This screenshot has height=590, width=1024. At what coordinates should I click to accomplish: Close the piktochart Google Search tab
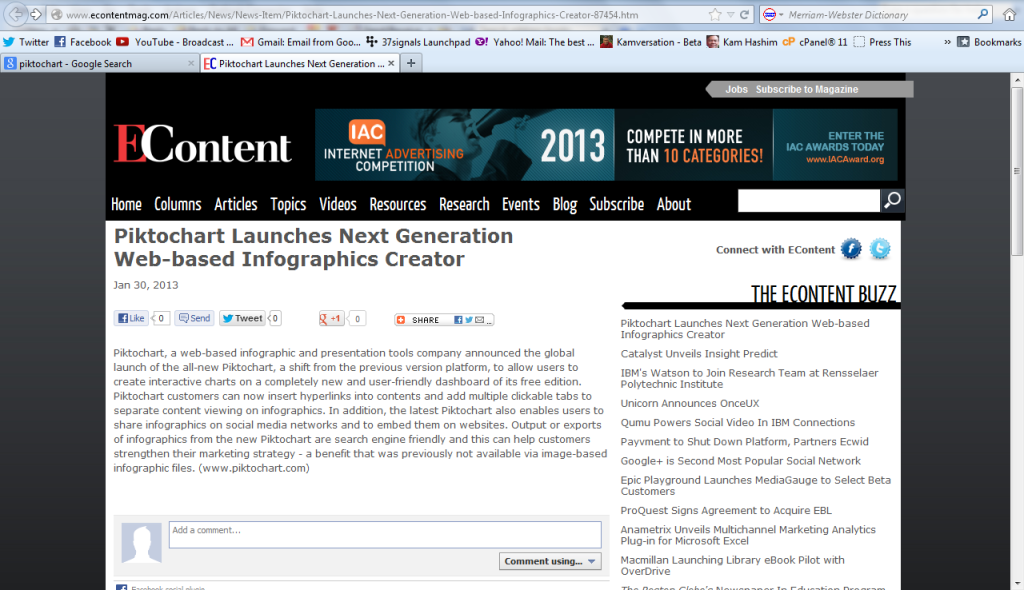tap(191, 63)
